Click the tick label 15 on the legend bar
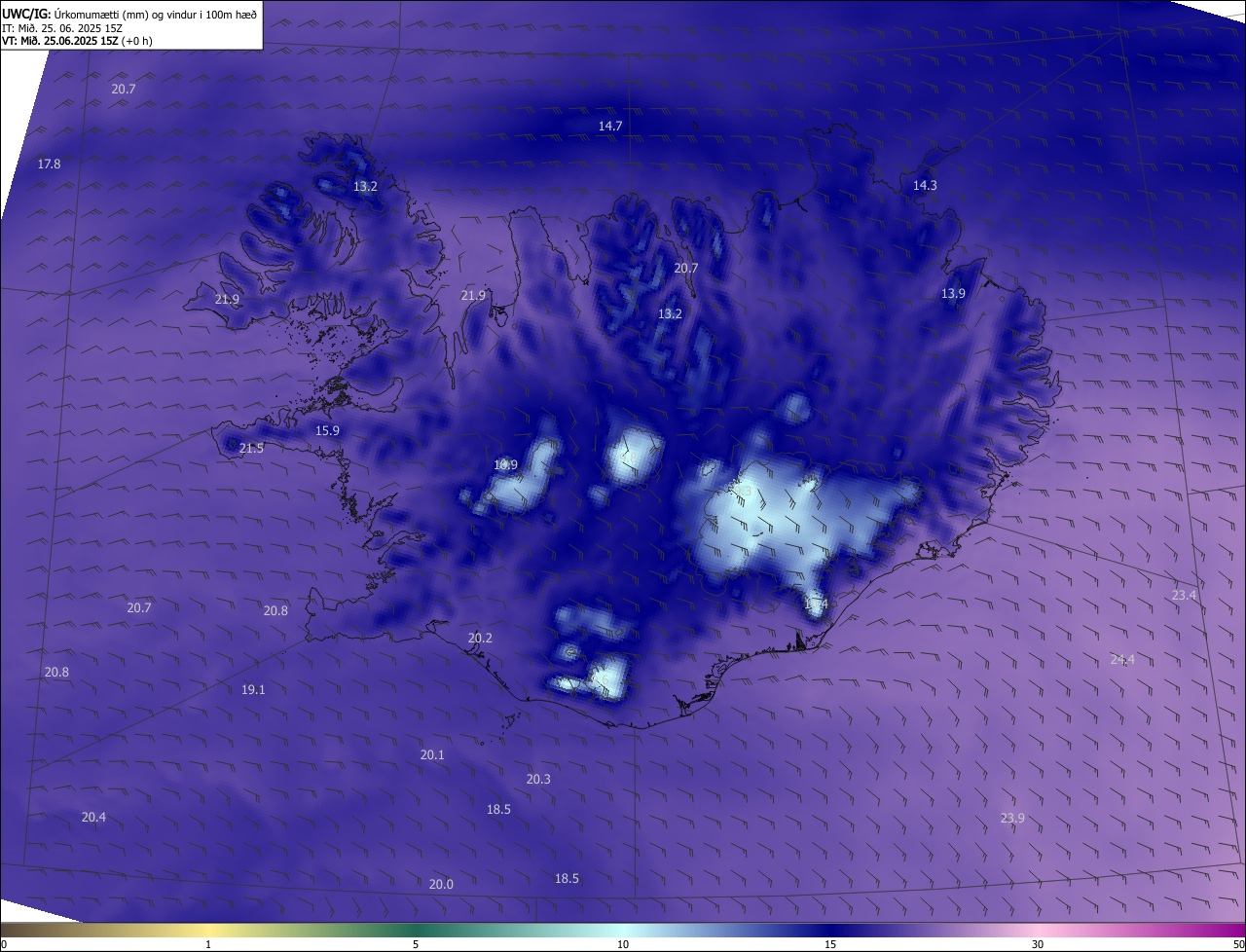Image resolution: width=1246 pixels, height=952 pixels. click(x=830, y=944)
